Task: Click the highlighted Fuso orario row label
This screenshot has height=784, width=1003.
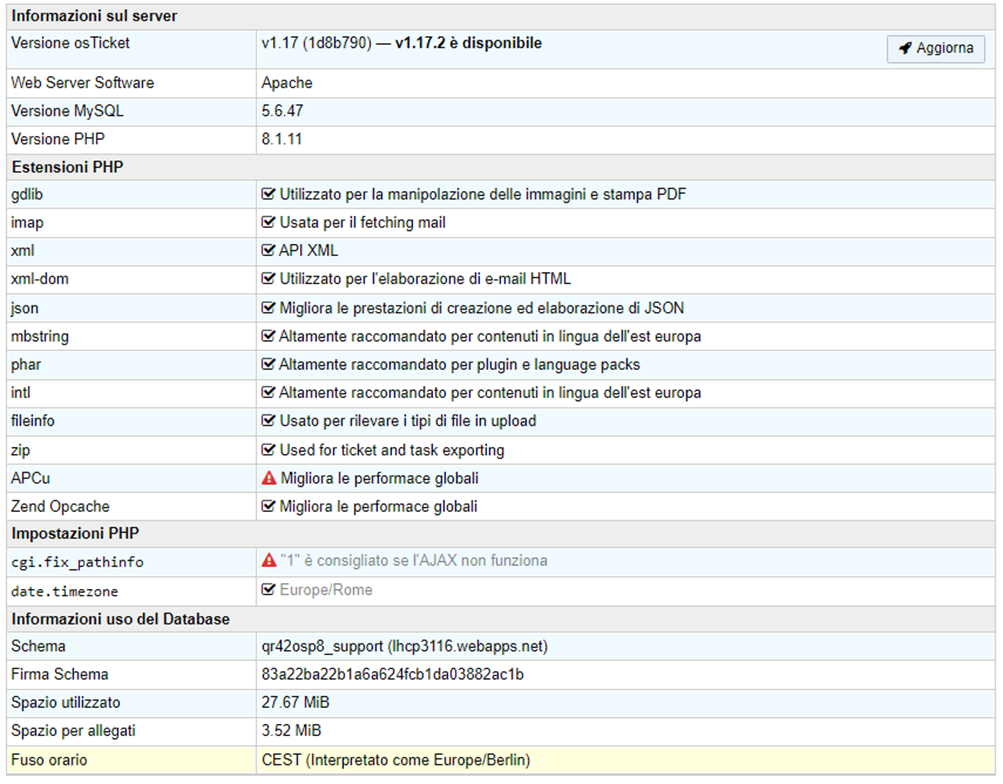Action: [x=49, y=760]
